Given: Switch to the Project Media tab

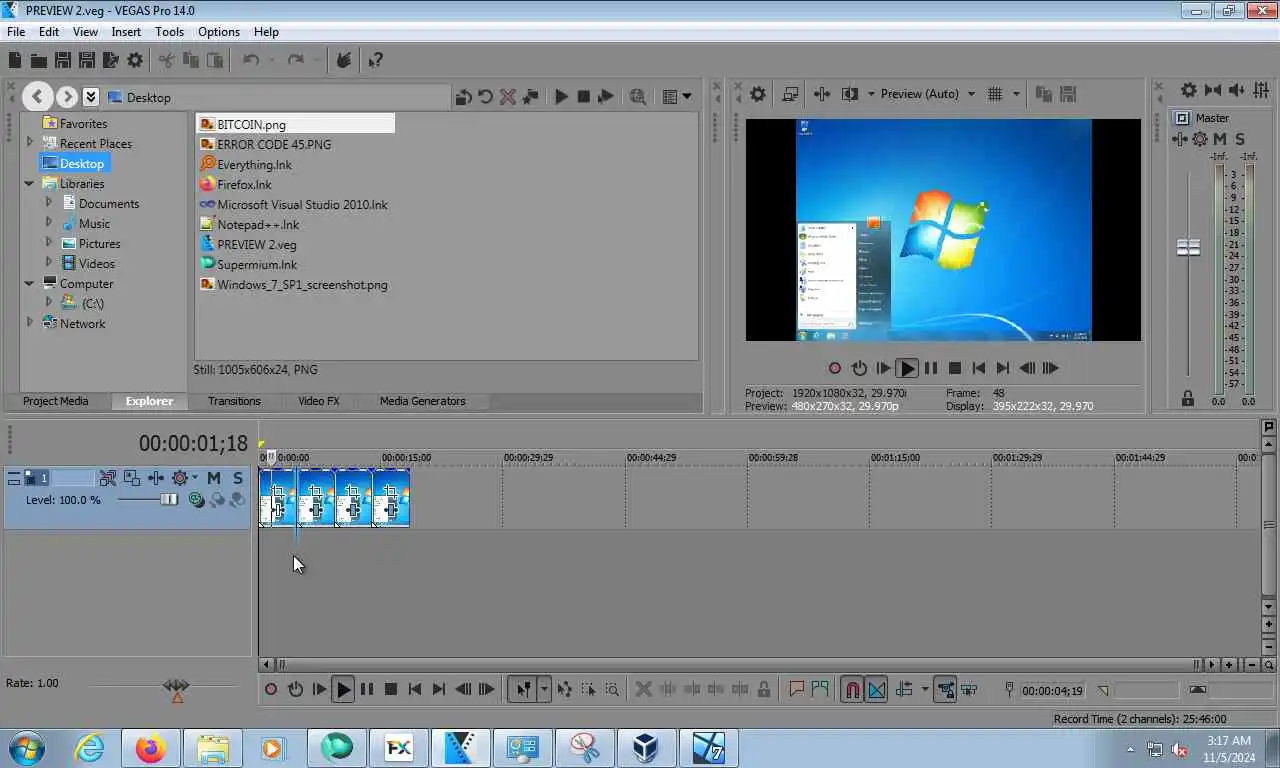Looking at the screenshot, I should (55, 401).
